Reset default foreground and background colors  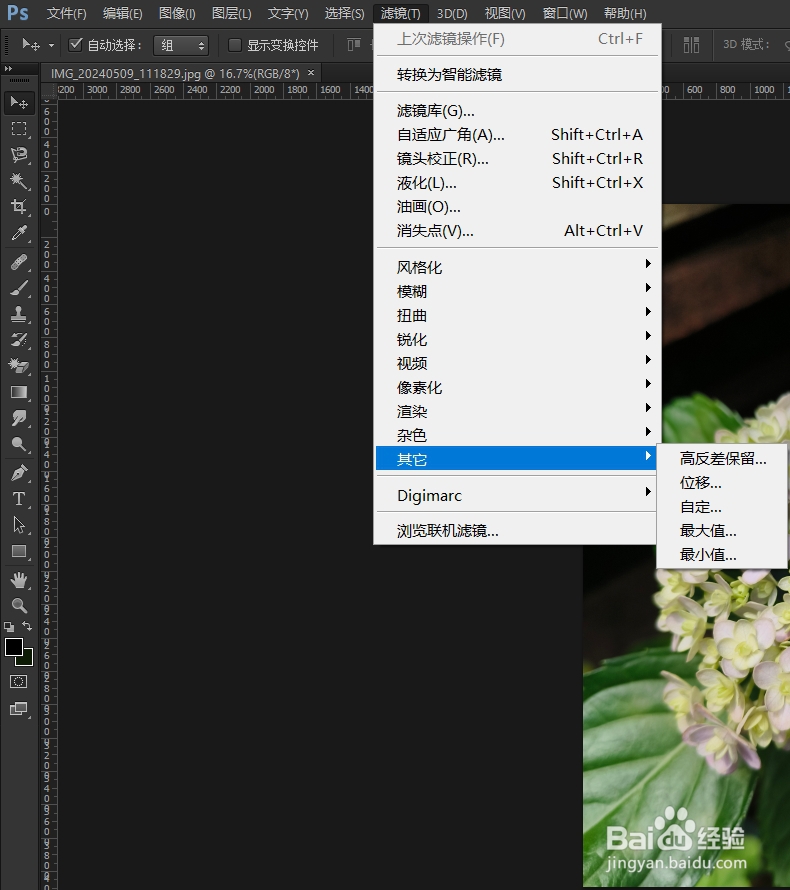pos(9,627)
